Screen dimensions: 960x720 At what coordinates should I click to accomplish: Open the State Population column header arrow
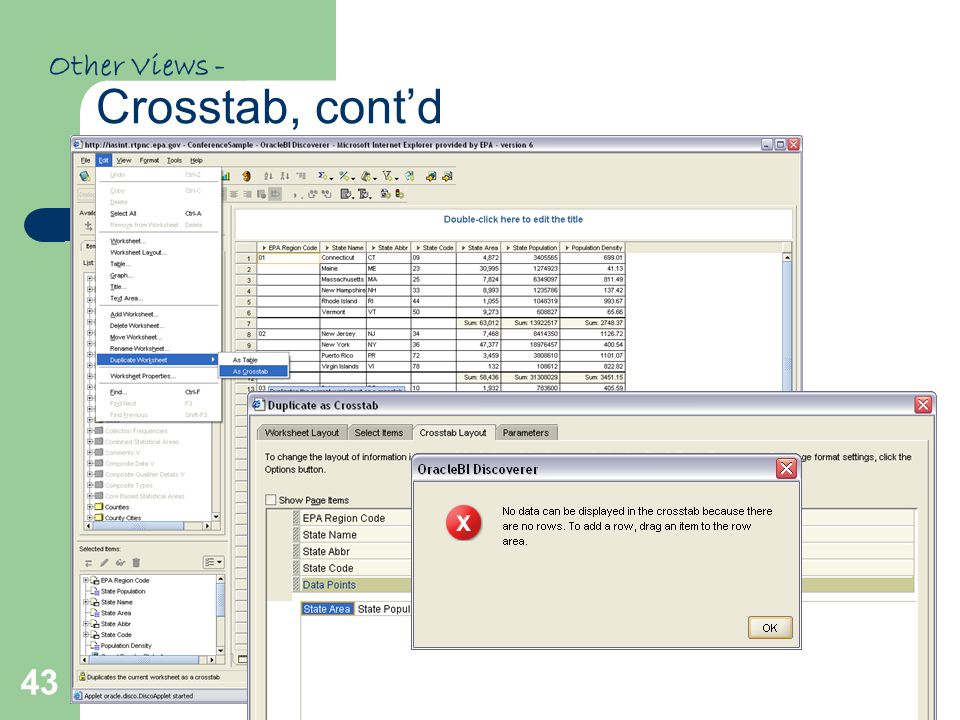coord(508,248)
